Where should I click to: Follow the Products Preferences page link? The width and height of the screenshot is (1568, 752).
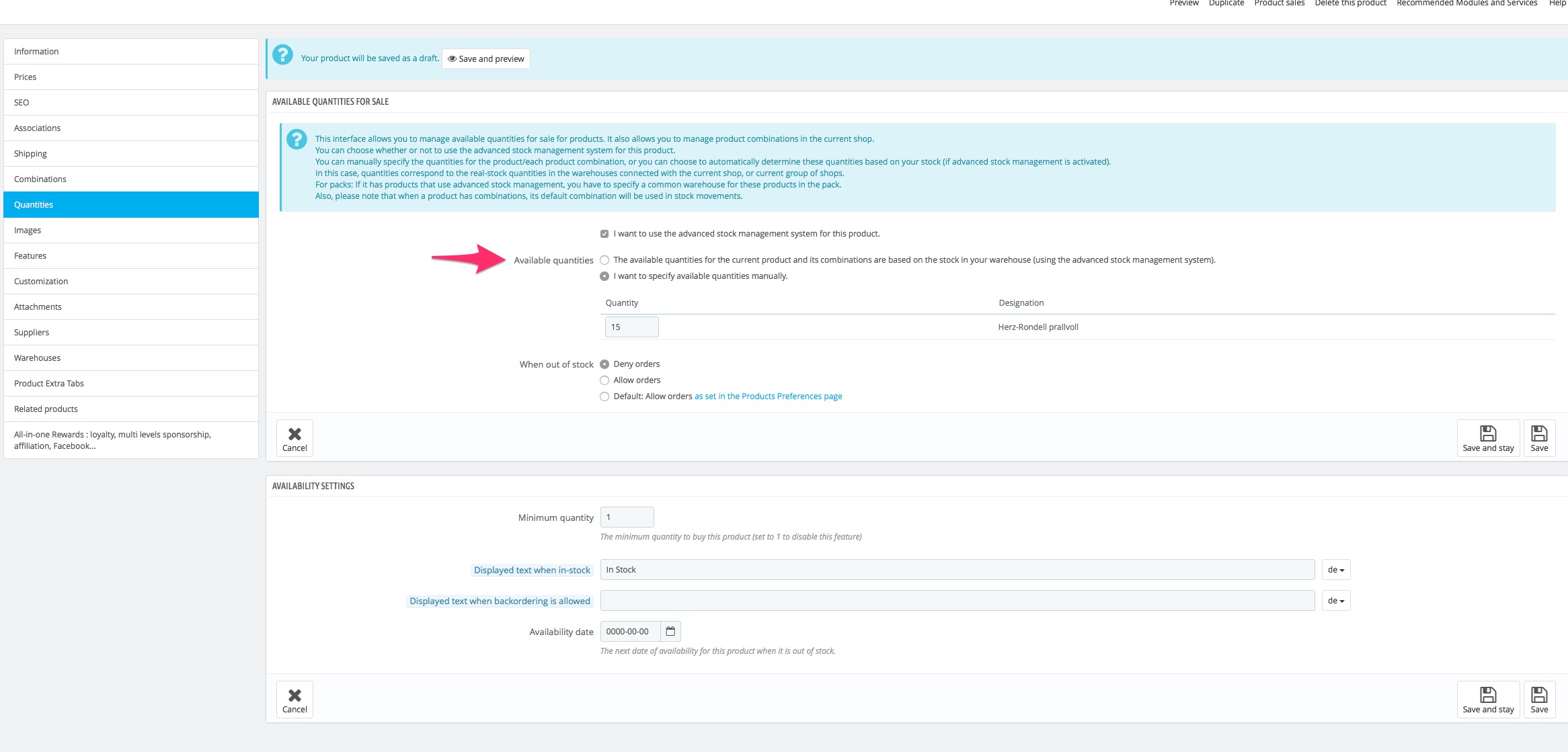(x=768, y=396)
